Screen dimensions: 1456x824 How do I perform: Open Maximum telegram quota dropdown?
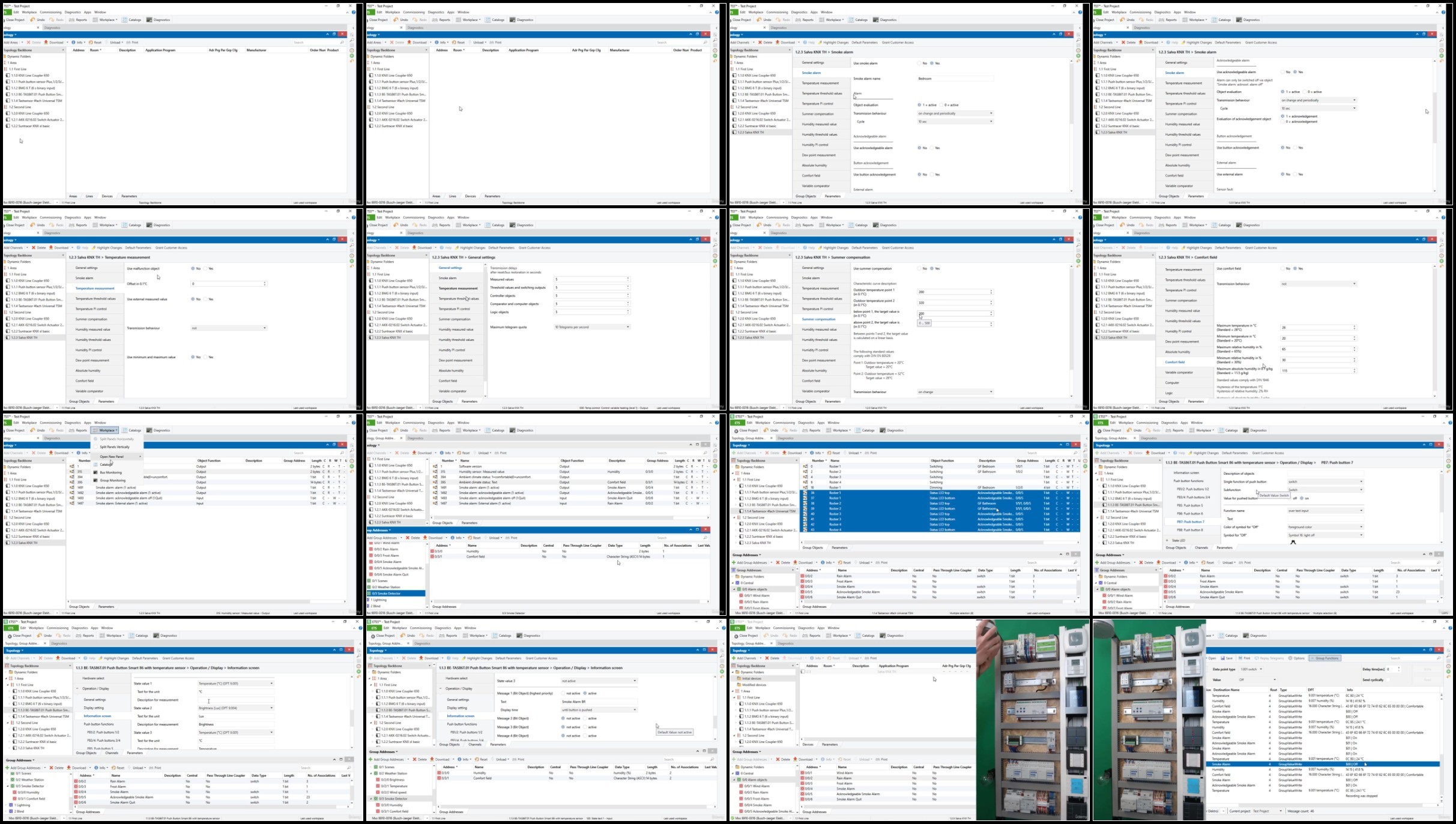point(592,327)
